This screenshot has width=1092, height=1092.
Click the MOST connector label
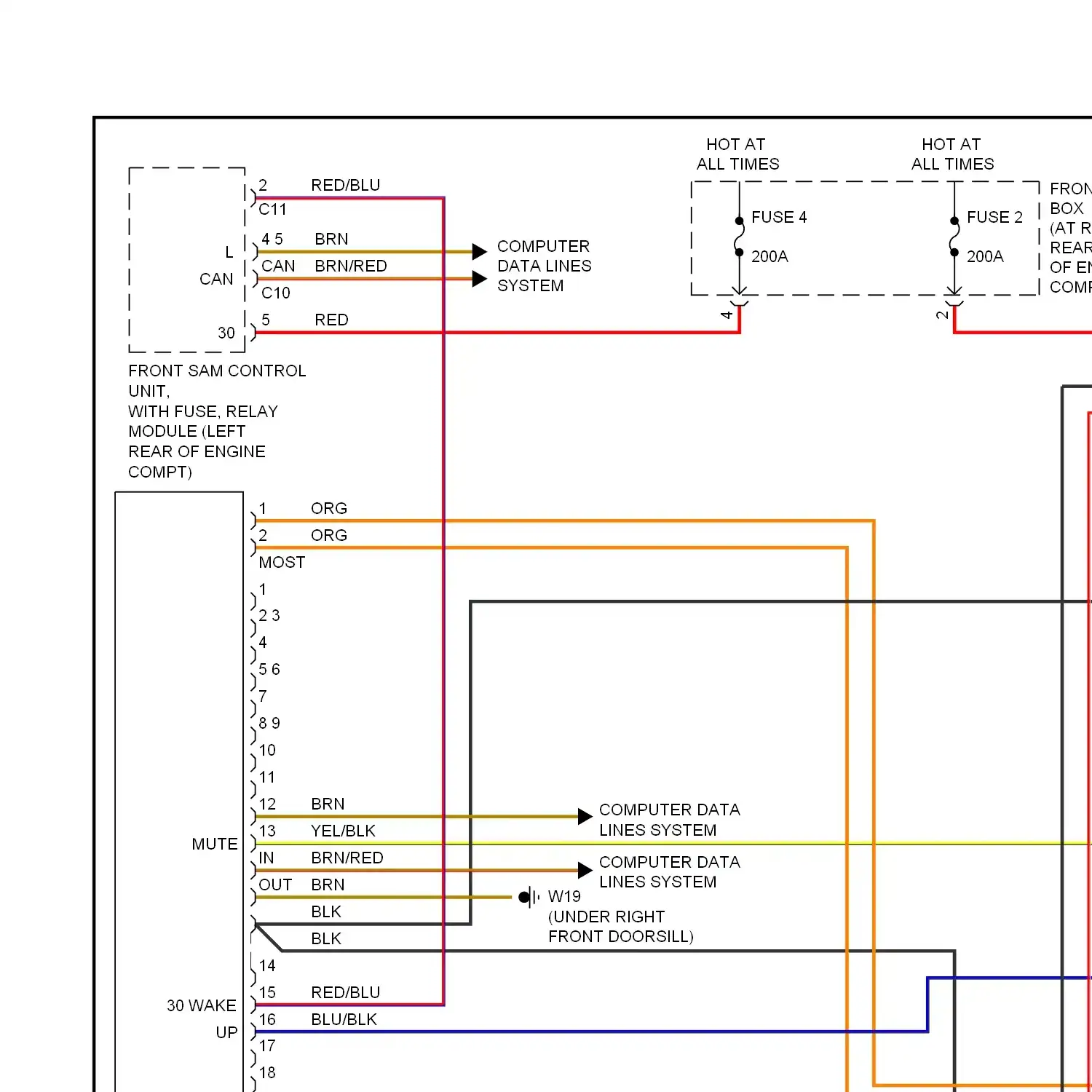pos(282,562)
